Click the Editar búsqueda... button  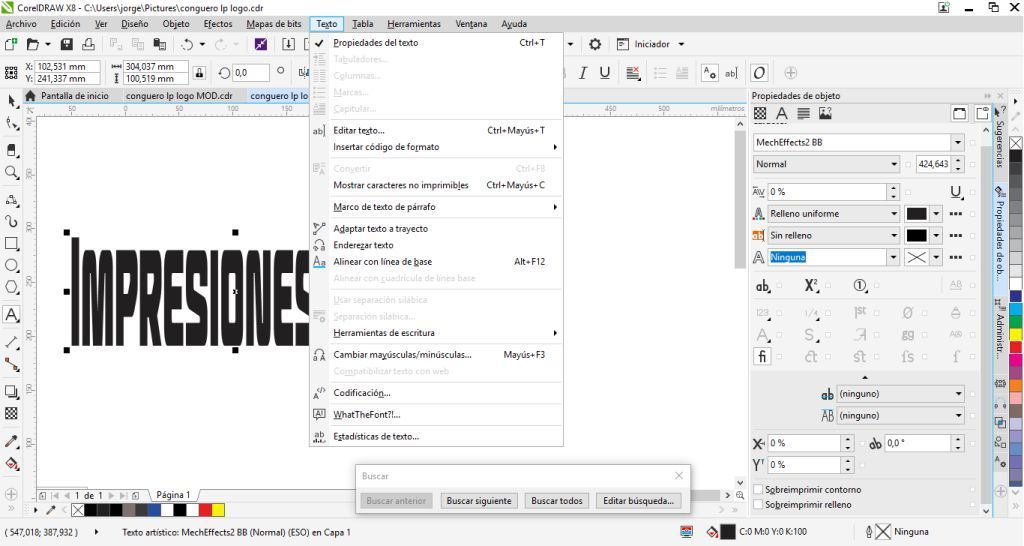638,501
